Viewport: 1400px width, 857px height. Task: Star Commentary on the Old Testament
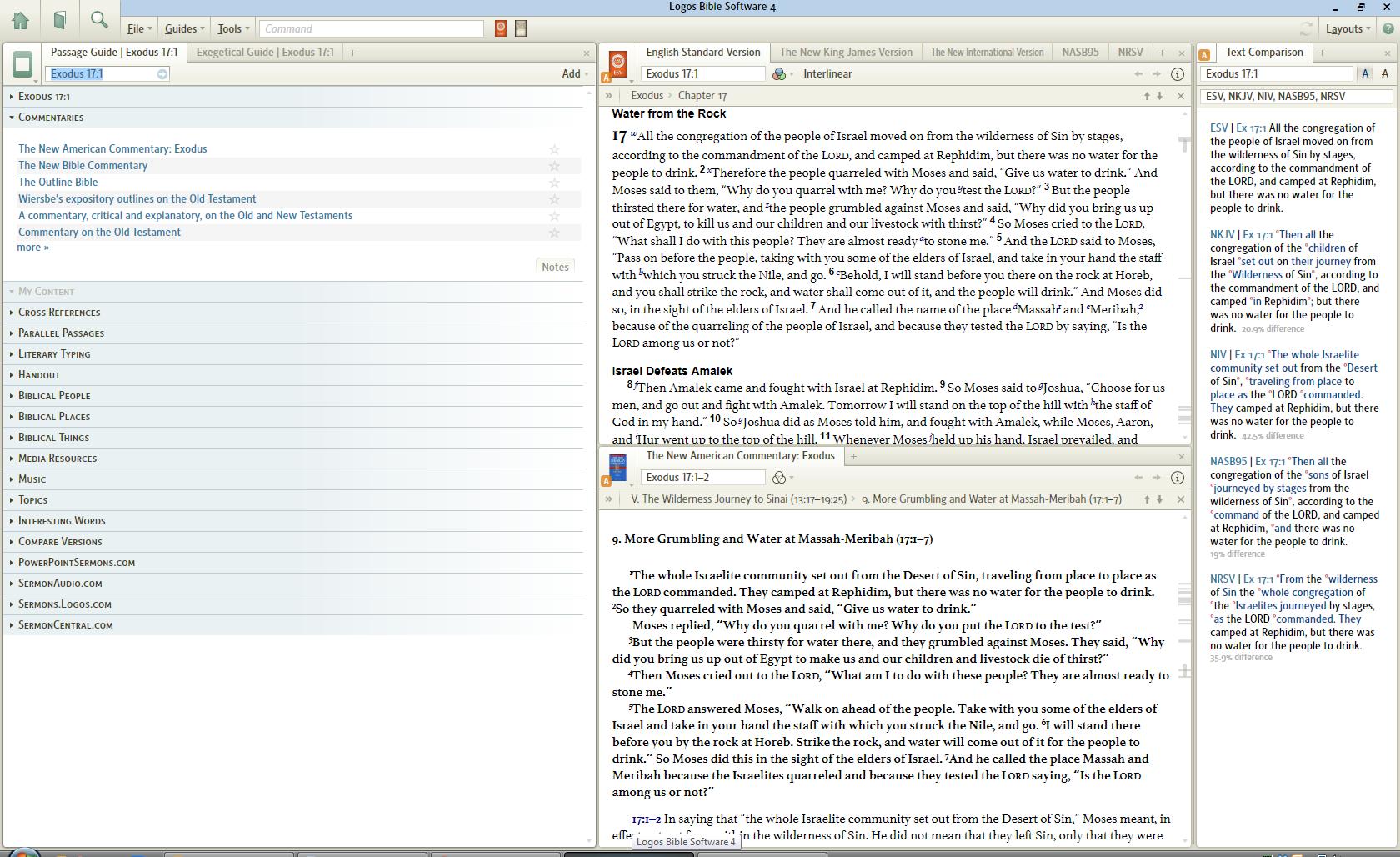click(x=554, y=233)
